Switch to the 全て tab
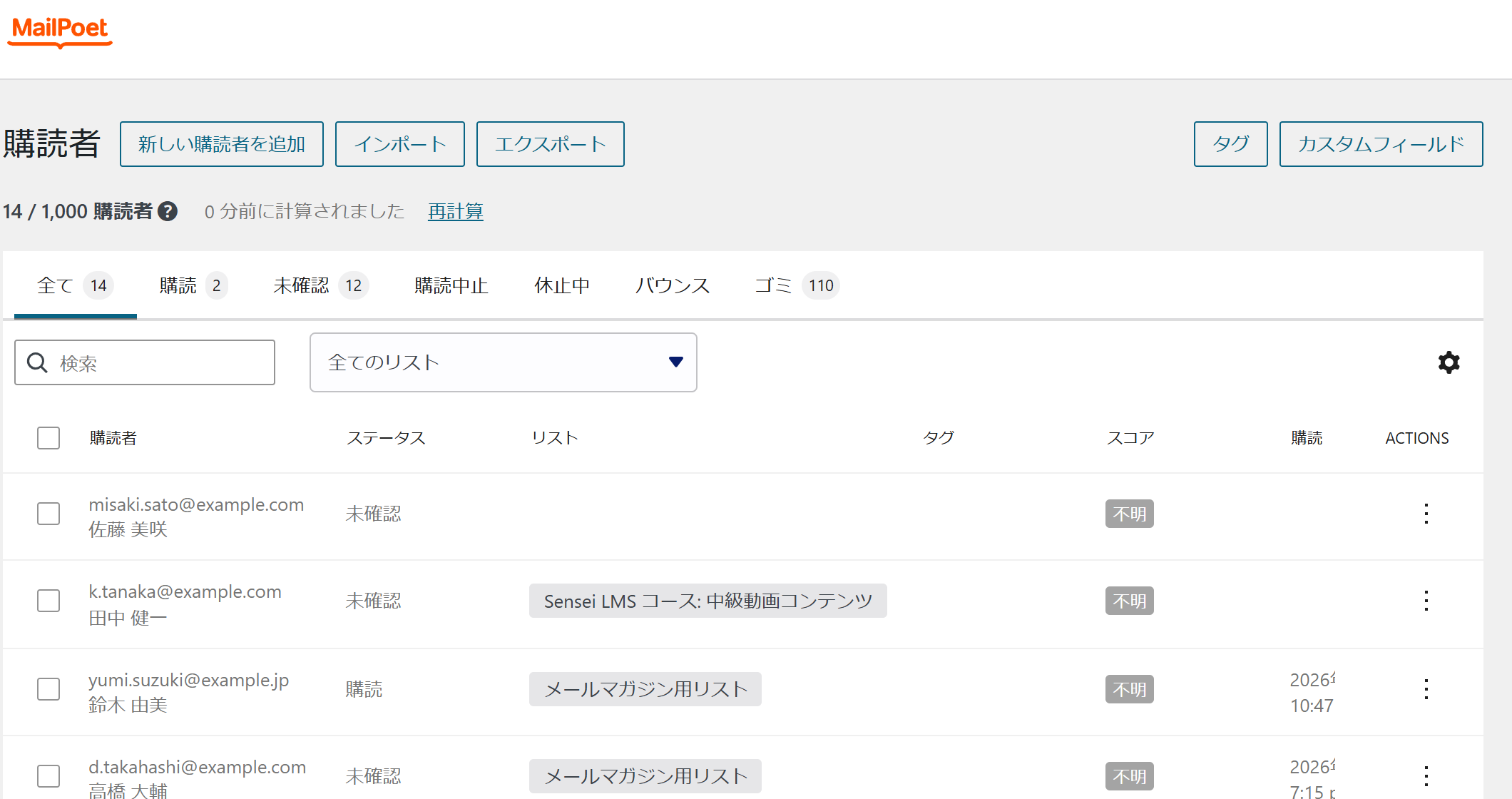This screenshot has width=1512, height=799. pos(75,285)
